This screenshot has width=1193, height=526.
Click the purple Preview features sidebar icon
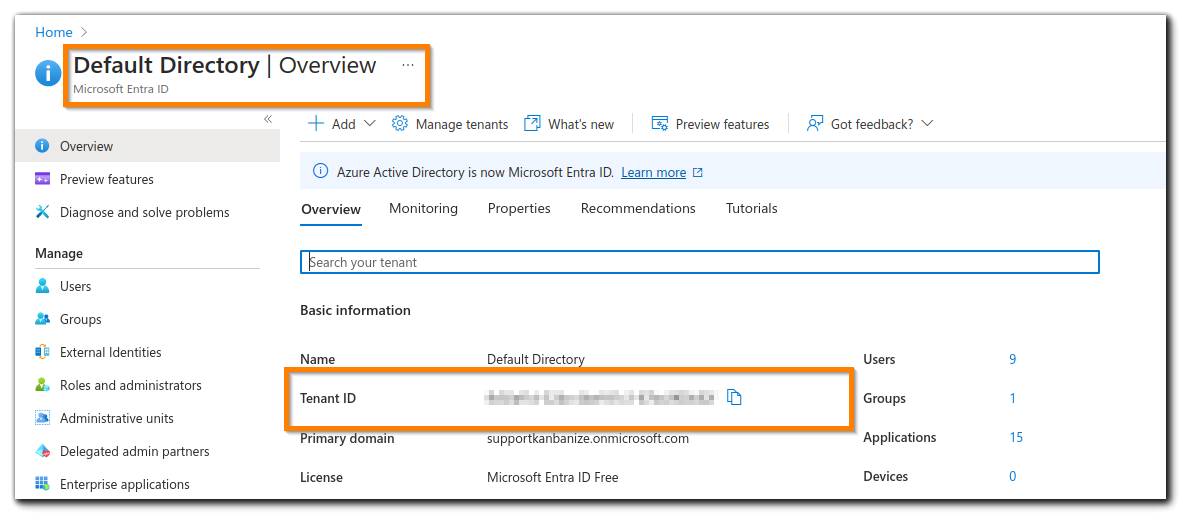pyautogui.click(x=43, y=179)
